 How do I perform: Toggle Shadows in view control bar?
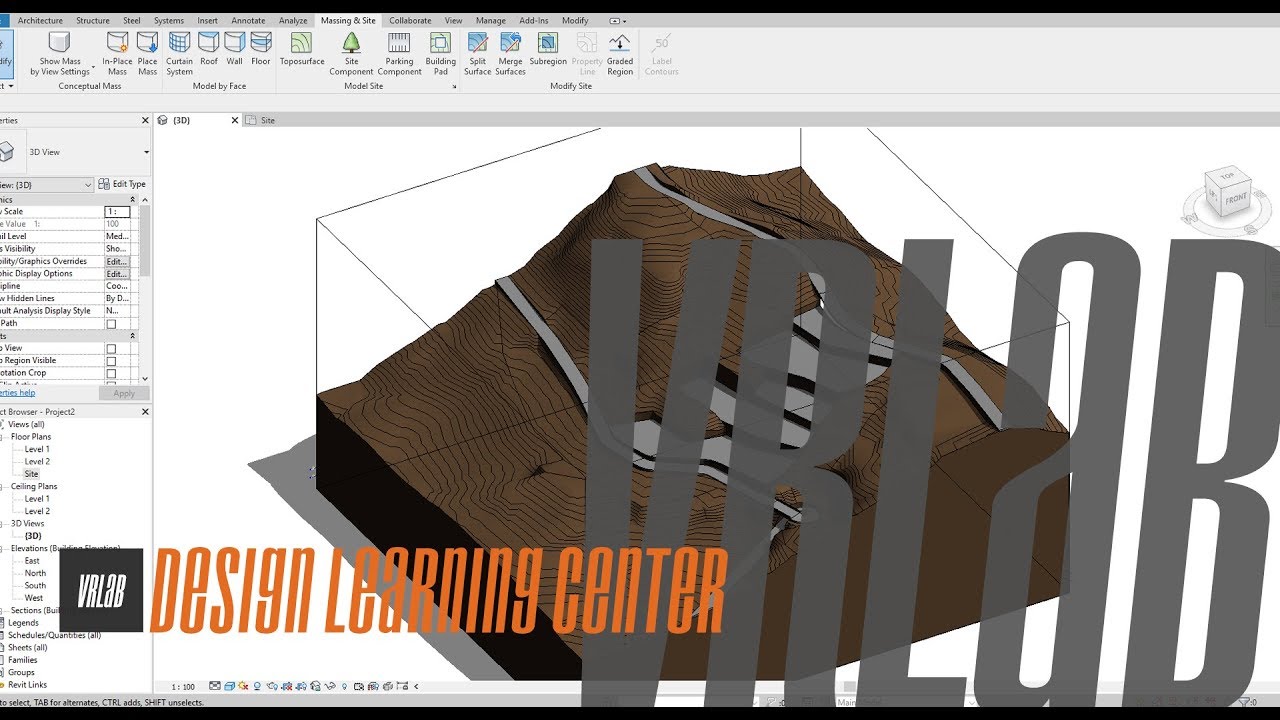pos(257,686)
